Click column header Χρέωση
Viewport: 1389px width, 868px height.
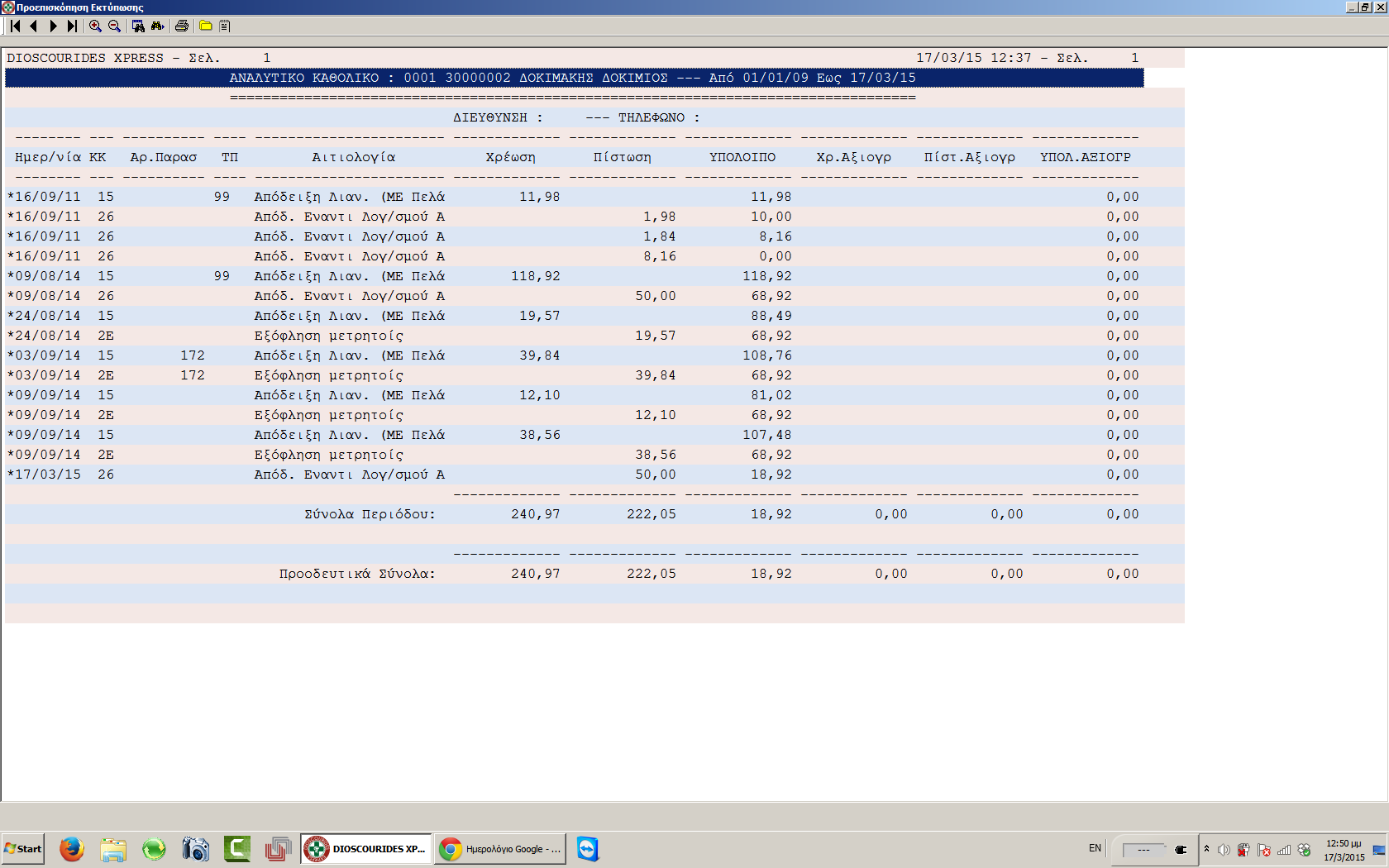click(x=511, y=157)
